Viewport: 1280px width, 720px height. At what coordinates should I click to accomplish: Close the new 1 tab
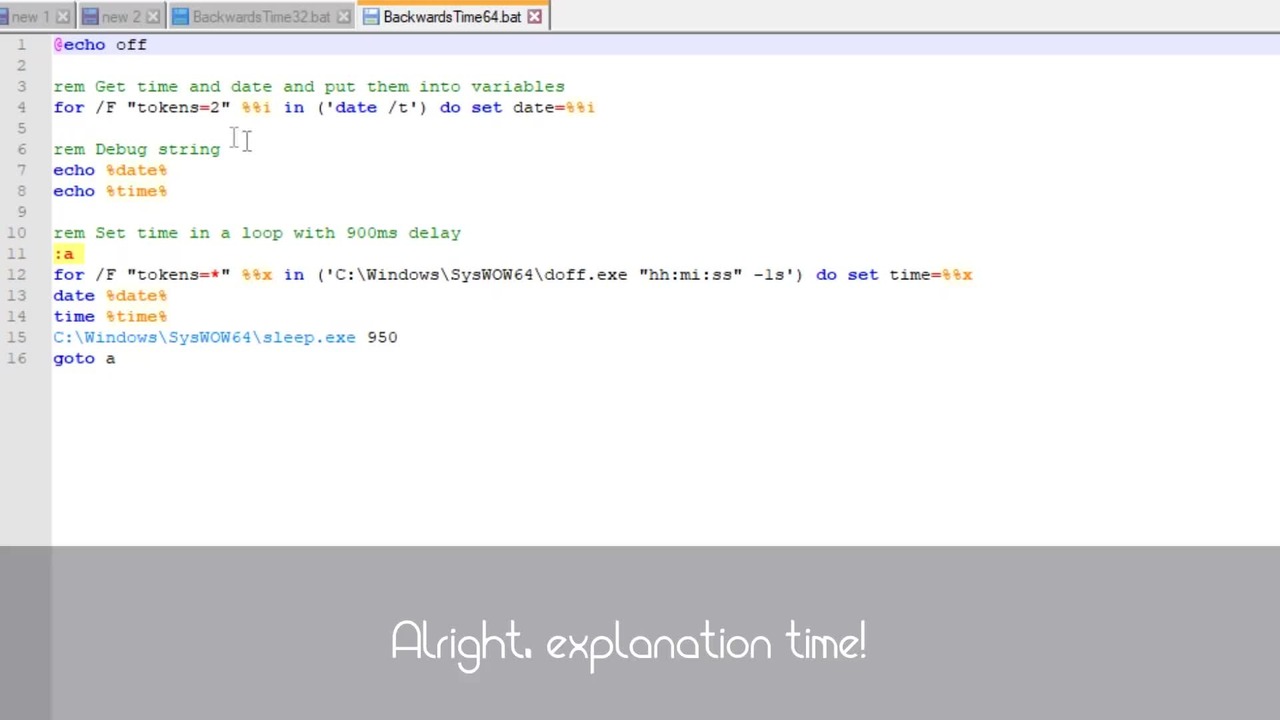point(63,17)
